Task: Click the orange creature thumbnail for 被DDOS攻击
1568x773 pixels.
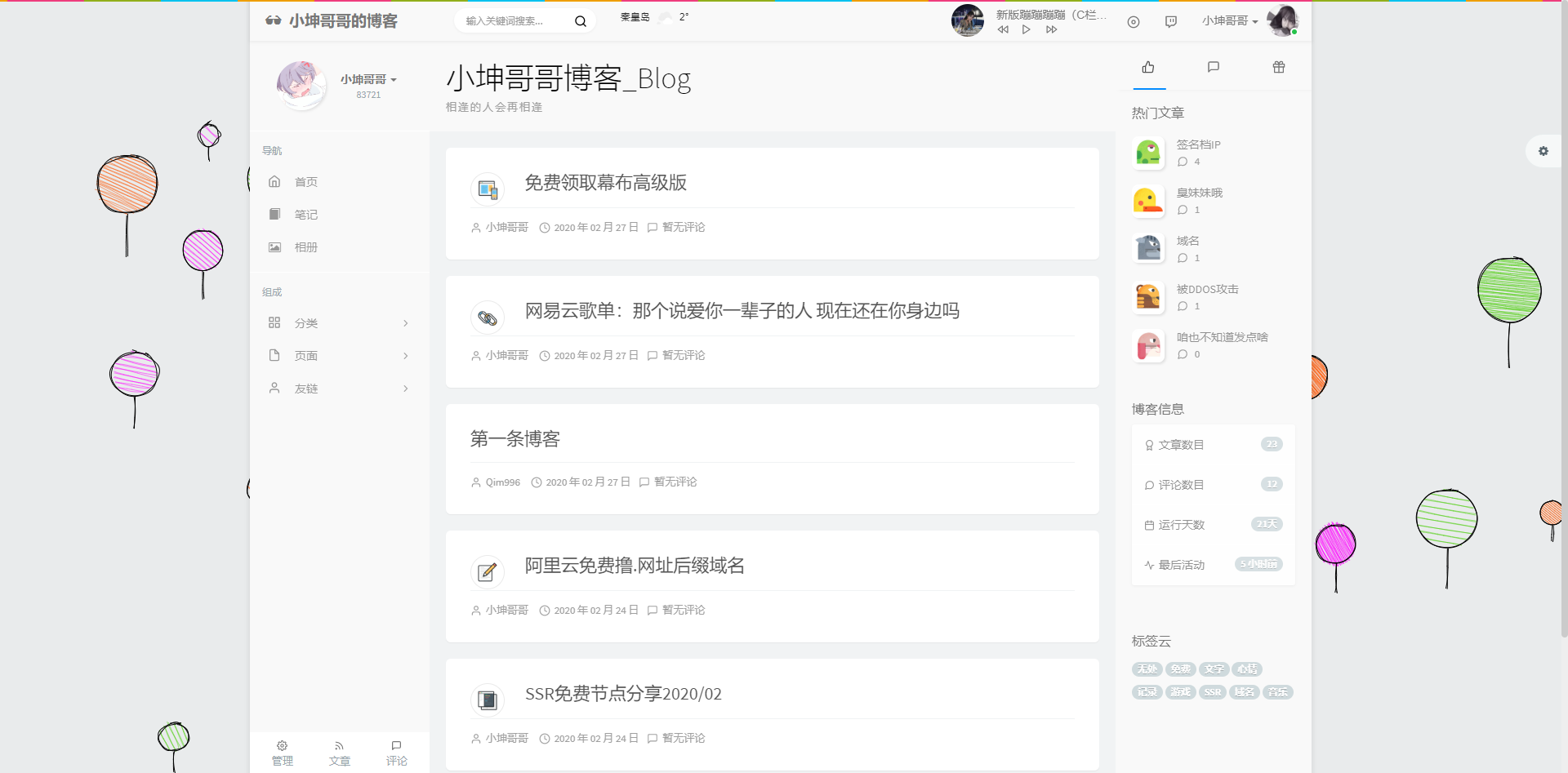Action: [x=1148, y=297]
